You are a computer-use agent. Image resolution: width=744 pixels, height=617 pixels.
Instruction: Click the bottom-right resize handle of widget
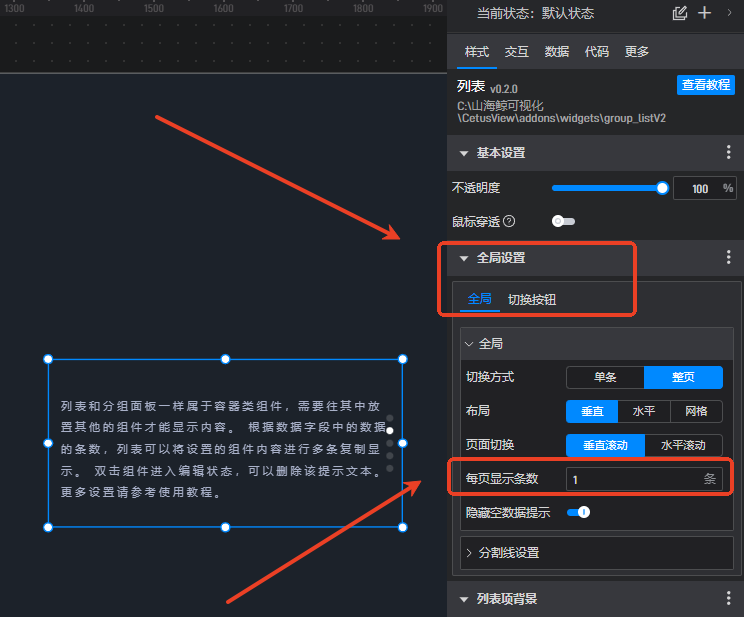402,527
